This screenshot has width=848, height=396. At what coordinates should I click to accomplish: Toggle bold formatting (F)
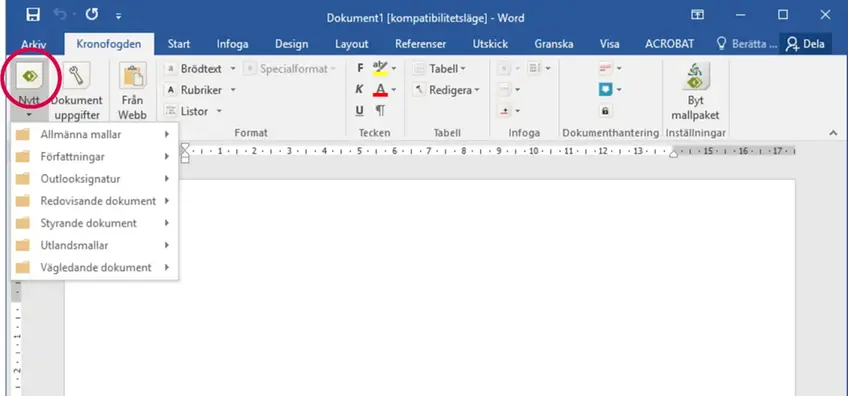(x=360, y=68)
